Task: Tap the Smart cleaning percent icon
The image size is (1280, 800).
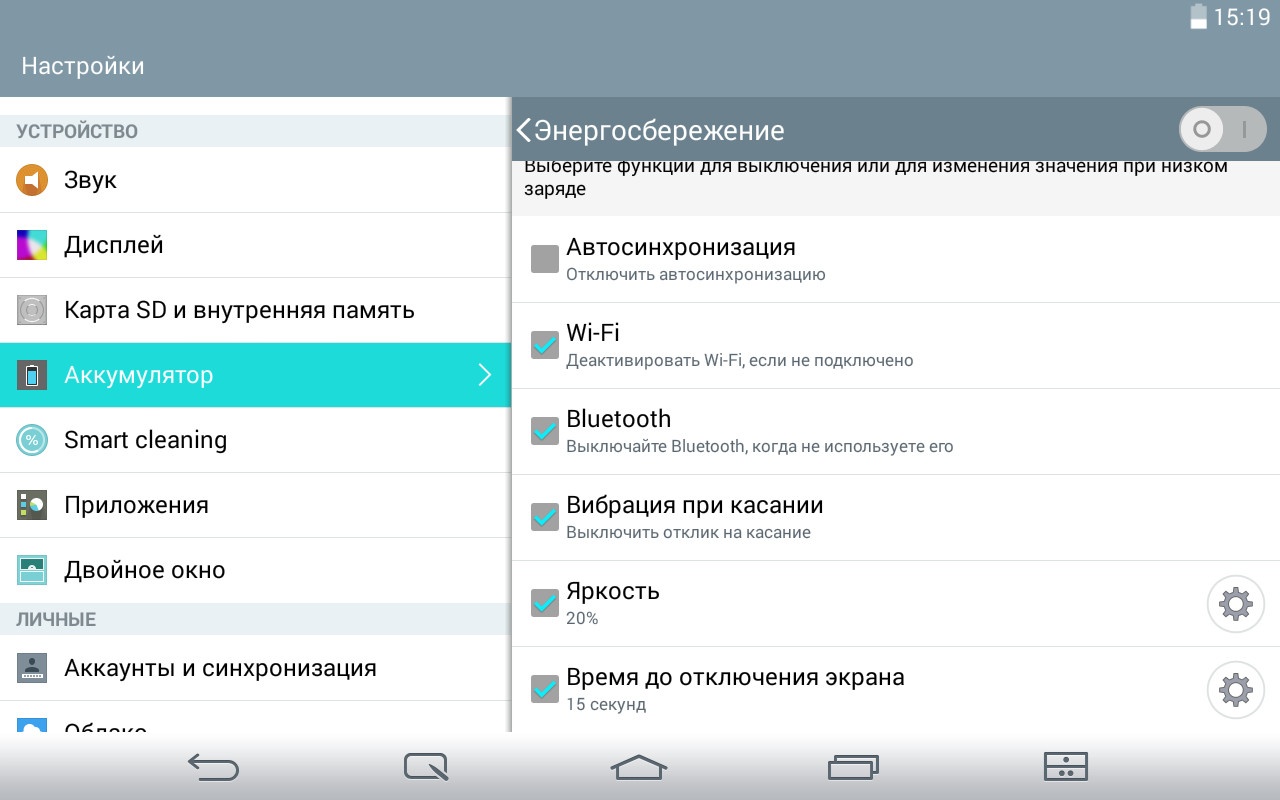Action: [x=32, y=440]
